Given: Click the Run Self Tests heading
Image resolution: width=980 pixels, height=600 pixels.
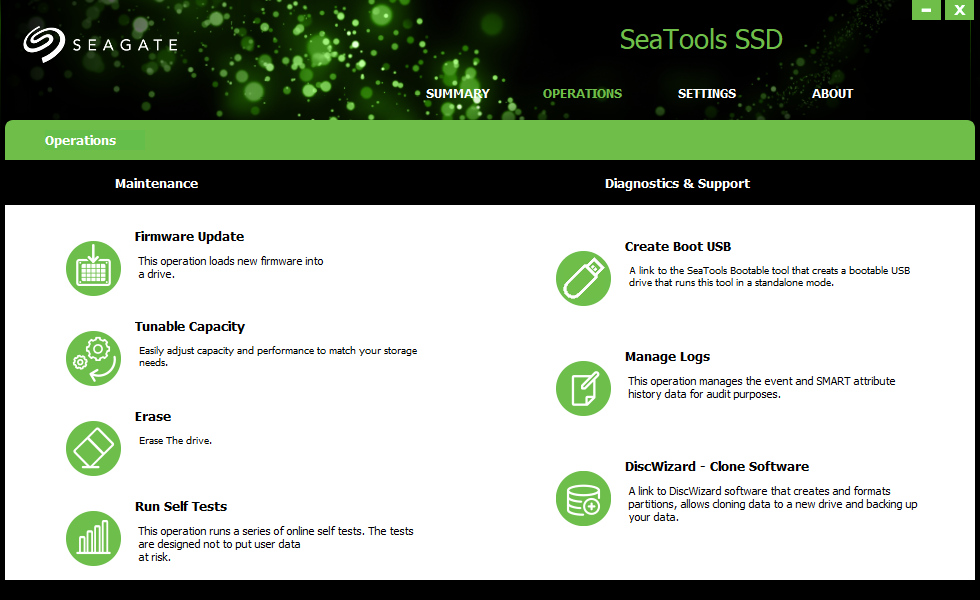Looking at the screenshot, I should [x=181, y=506].
